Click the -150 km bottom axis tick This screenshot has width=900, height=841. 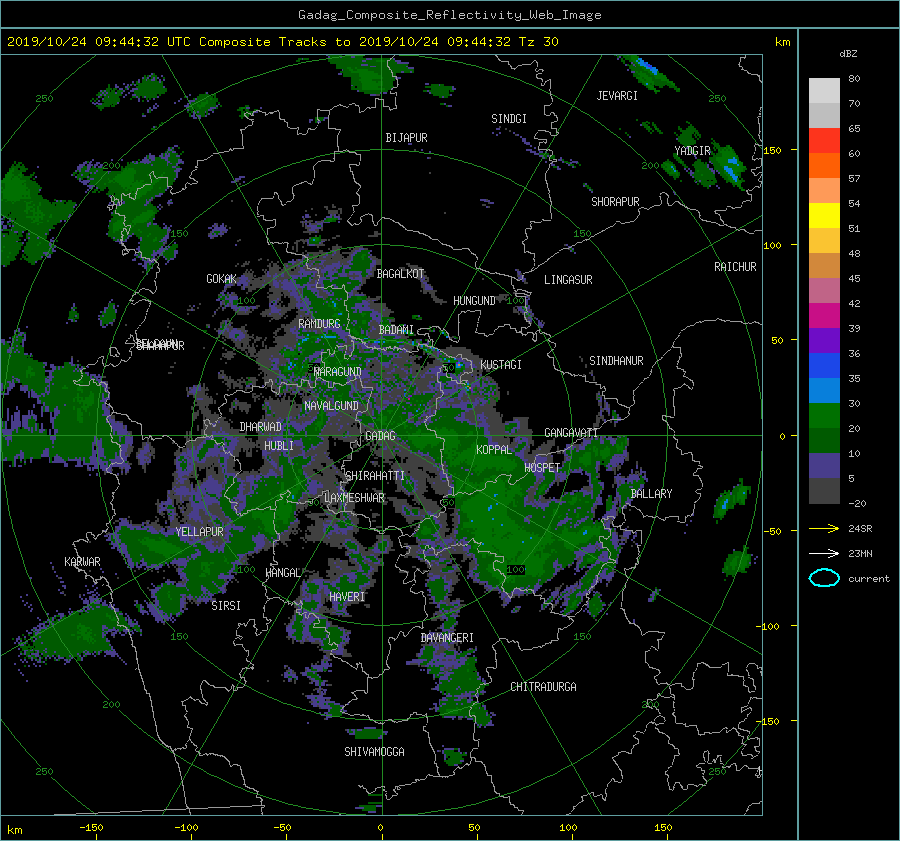coord(91,827)
